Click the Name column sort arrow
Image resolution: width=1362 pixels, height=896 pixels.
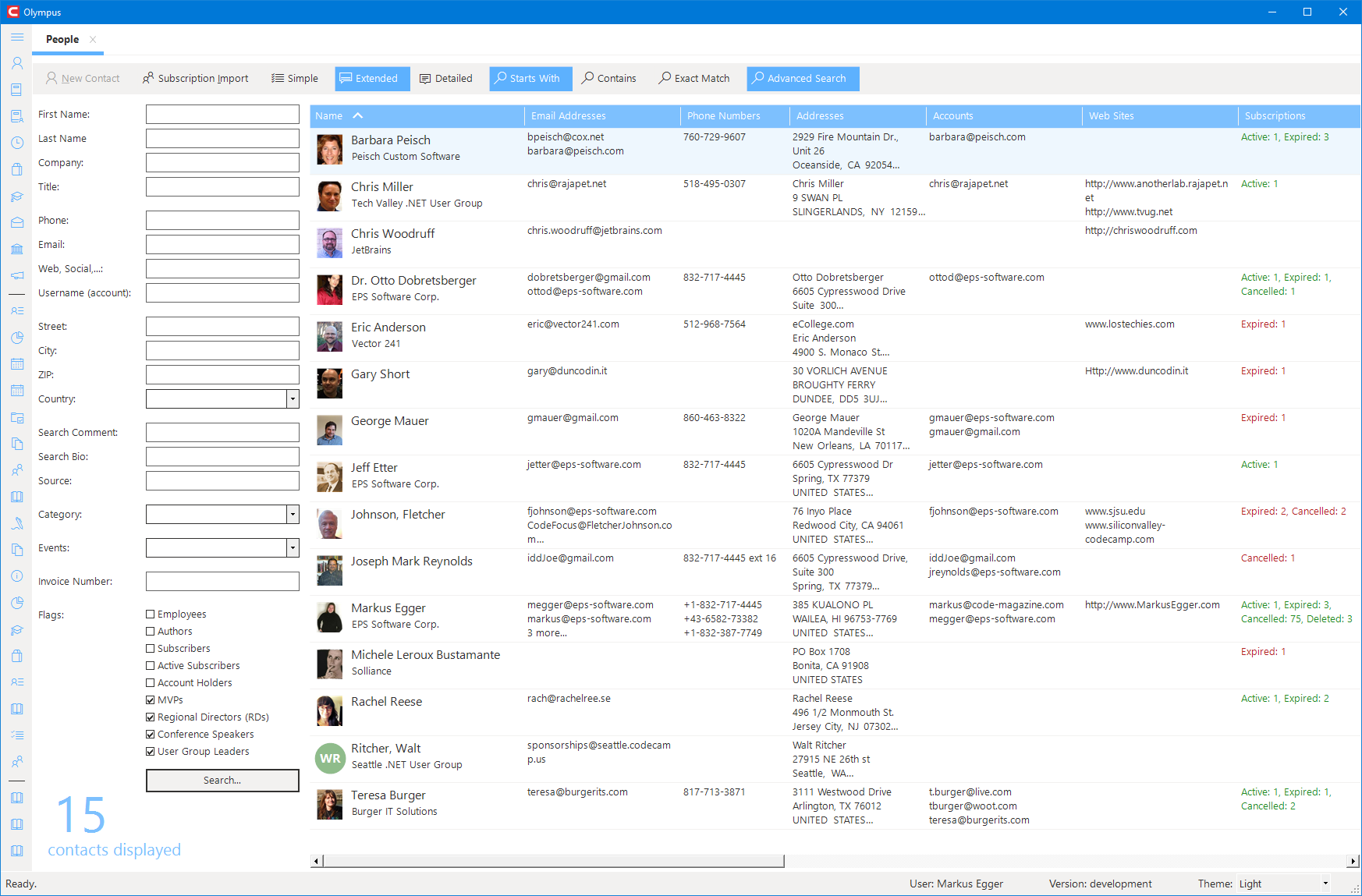[358, 115]
